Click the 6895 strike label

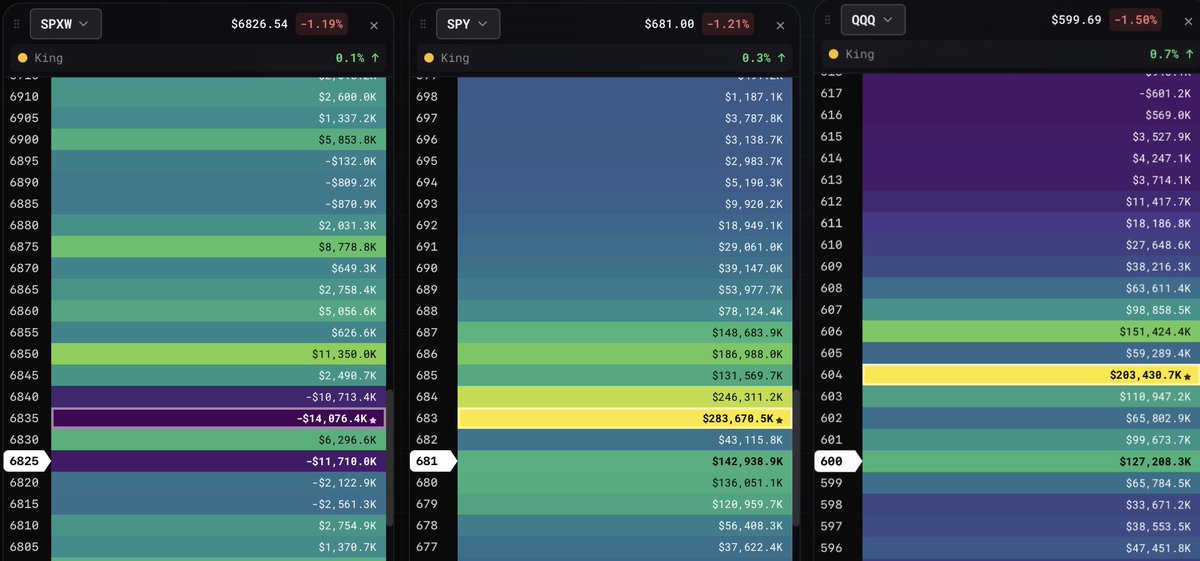24,160
